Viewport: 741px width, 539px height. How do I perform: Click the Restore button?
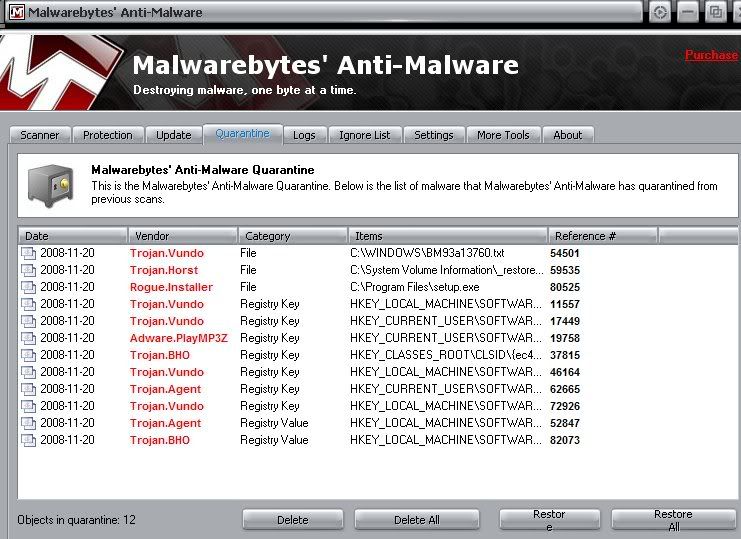549,520
